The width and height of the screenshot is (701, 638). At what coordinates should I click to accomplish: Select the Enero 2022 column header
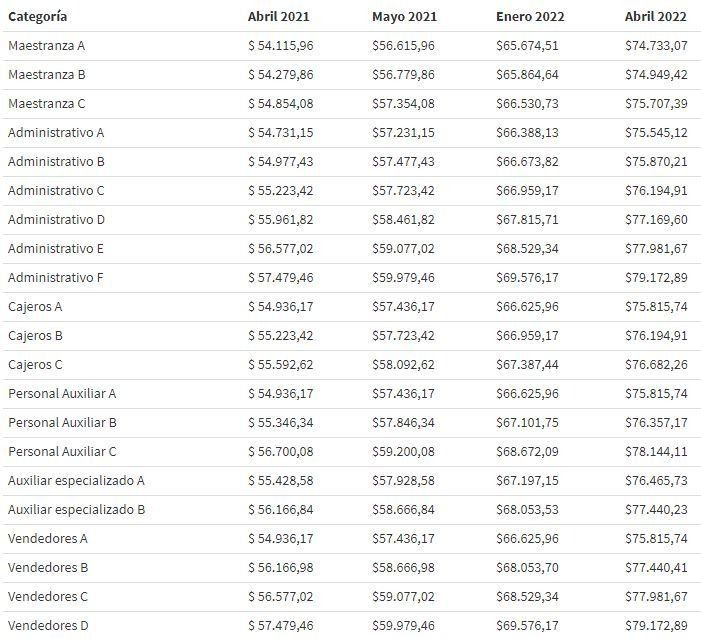(x=527, y=17)
